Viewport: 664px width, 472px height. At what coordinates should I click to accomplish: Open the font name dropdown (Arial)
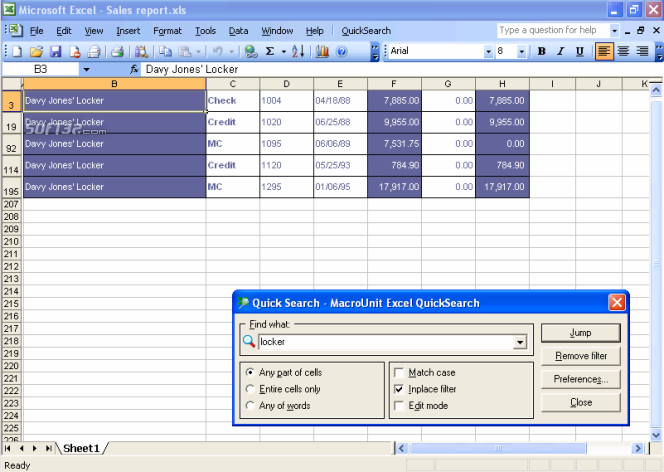[488, 52]
